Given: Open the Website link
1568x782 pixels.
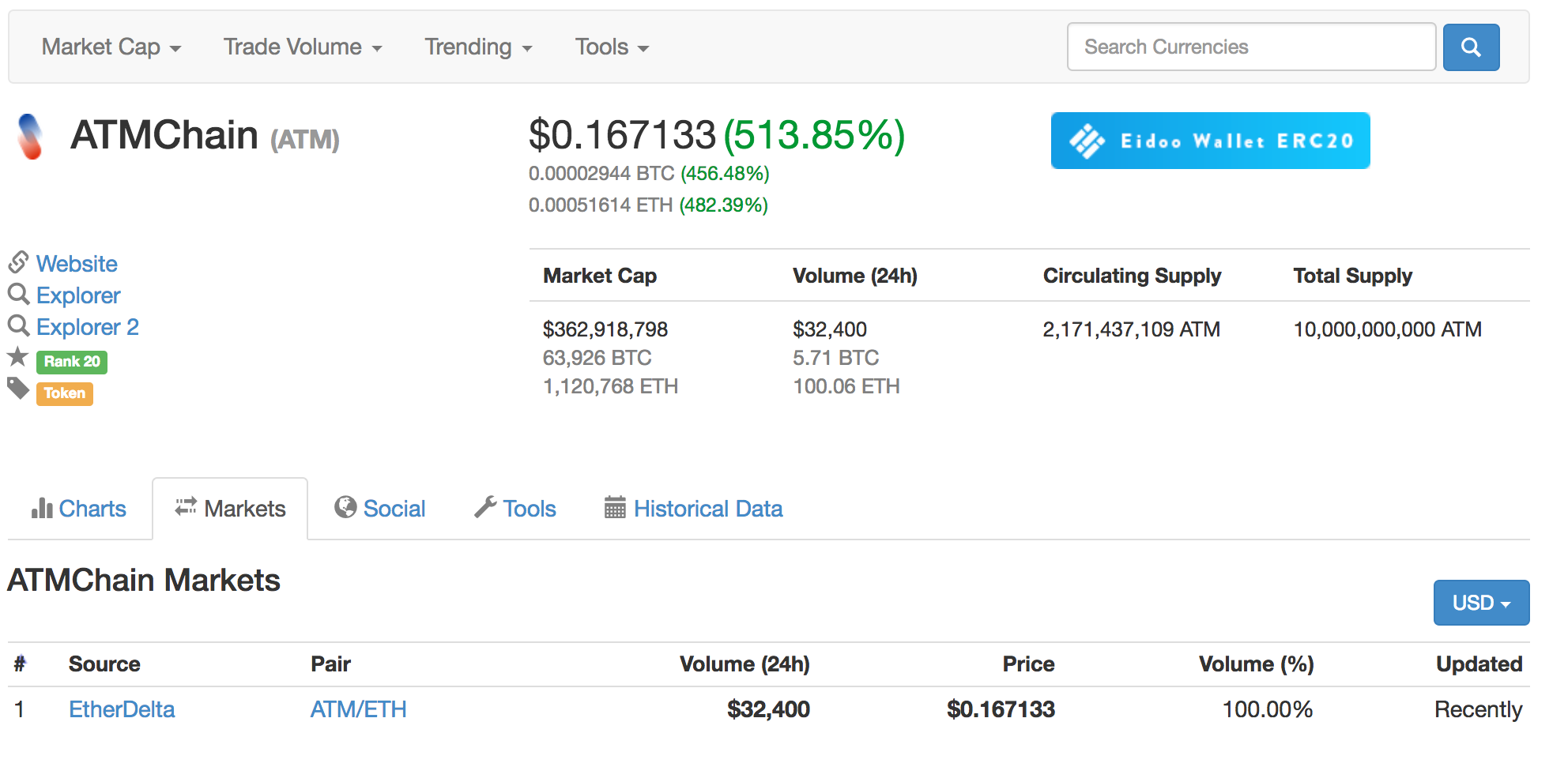Looking at the screenshot, I should (77, 264).
